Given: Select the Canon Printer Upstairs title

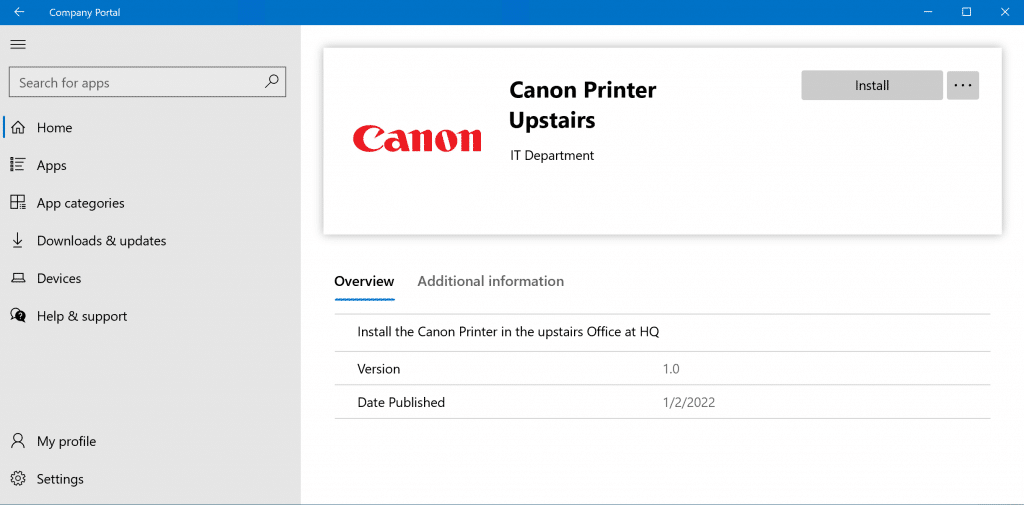Looking at the screenshot, I should (x=583, y=105).
